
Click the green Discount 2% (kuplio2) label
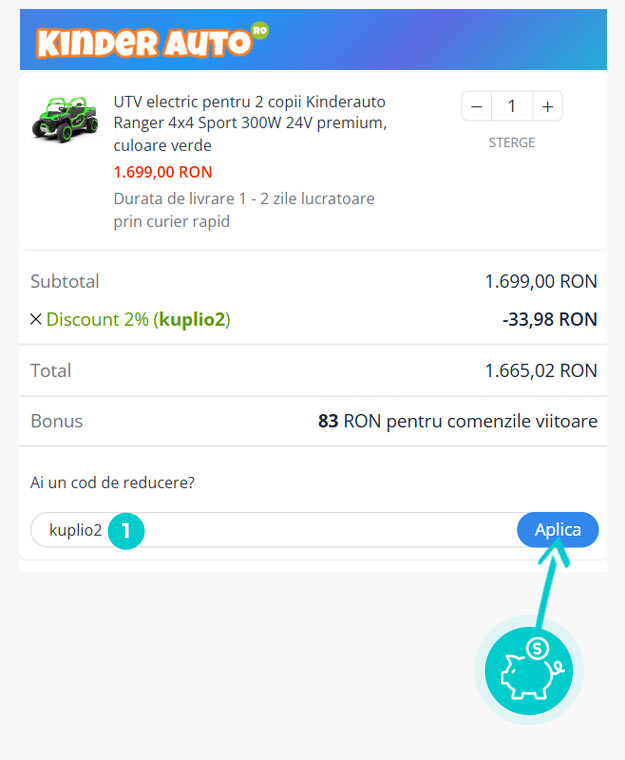pyautogui.click(x=138, y=320)
